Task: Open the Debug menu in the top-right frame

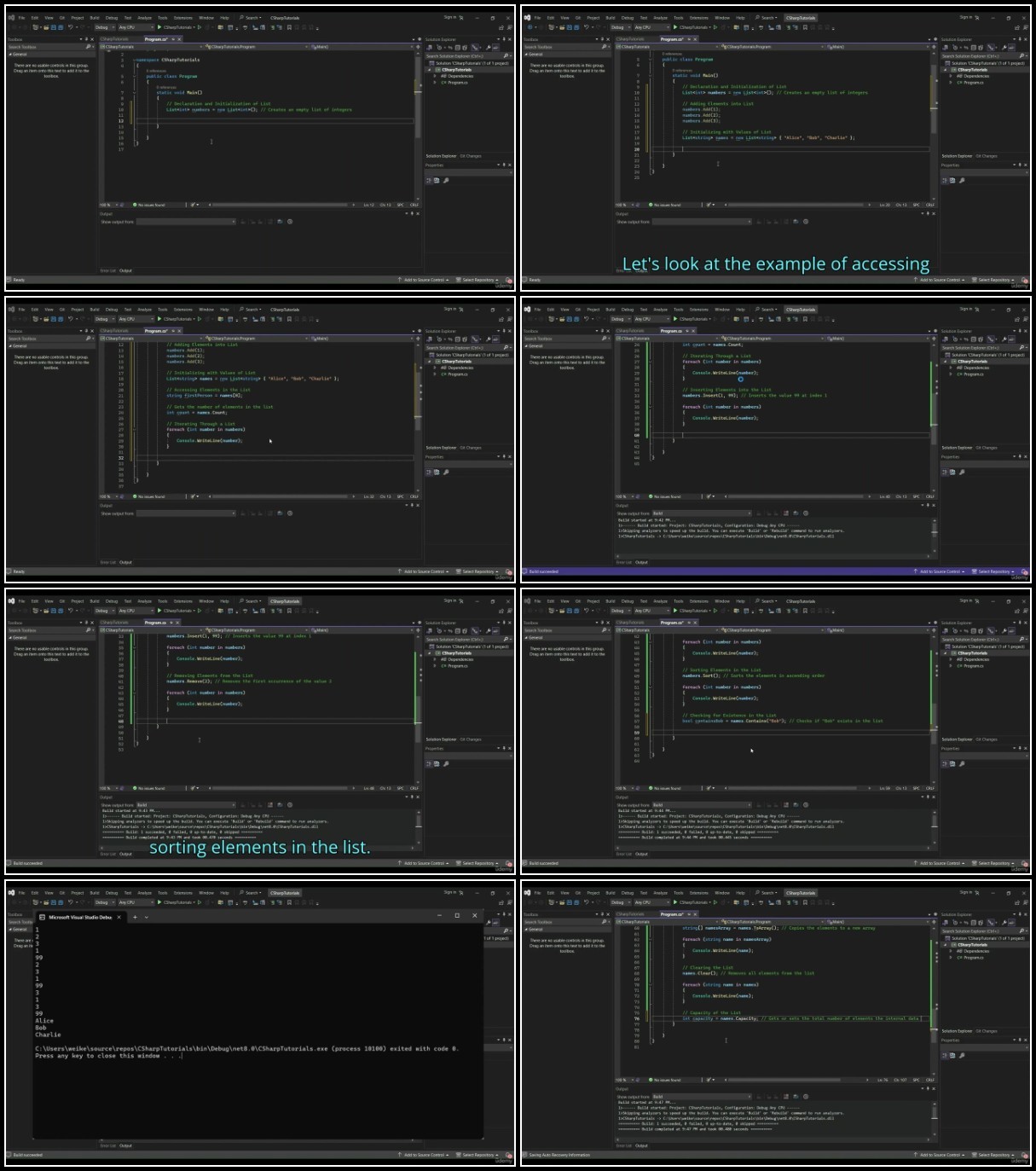Action: (628, 17)
